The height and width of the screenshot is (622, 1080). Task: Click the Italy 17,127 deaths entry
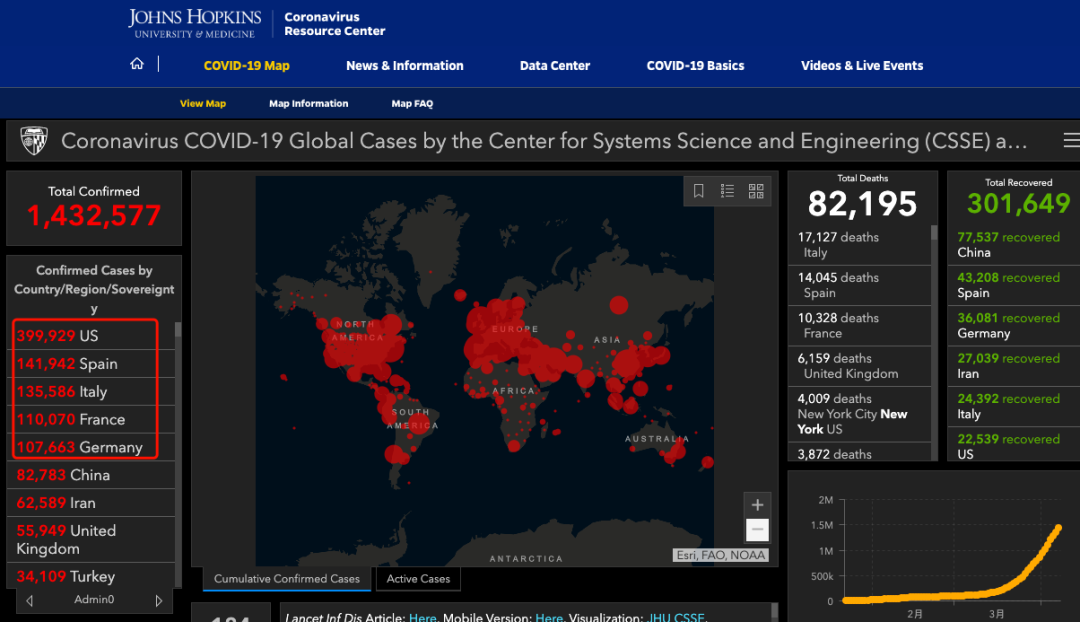point(859,245)
